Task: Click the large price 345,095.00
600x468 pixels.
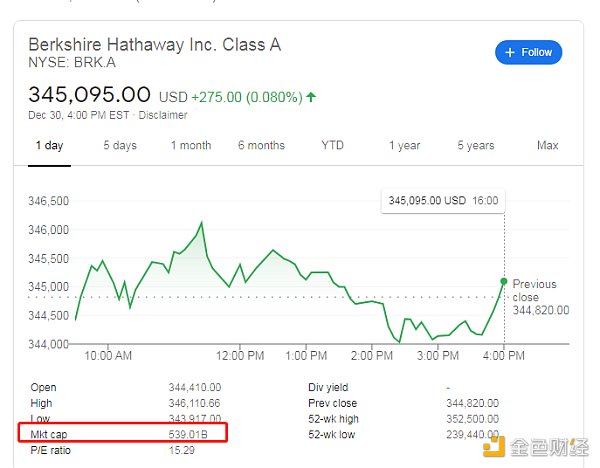Action: 89,95
